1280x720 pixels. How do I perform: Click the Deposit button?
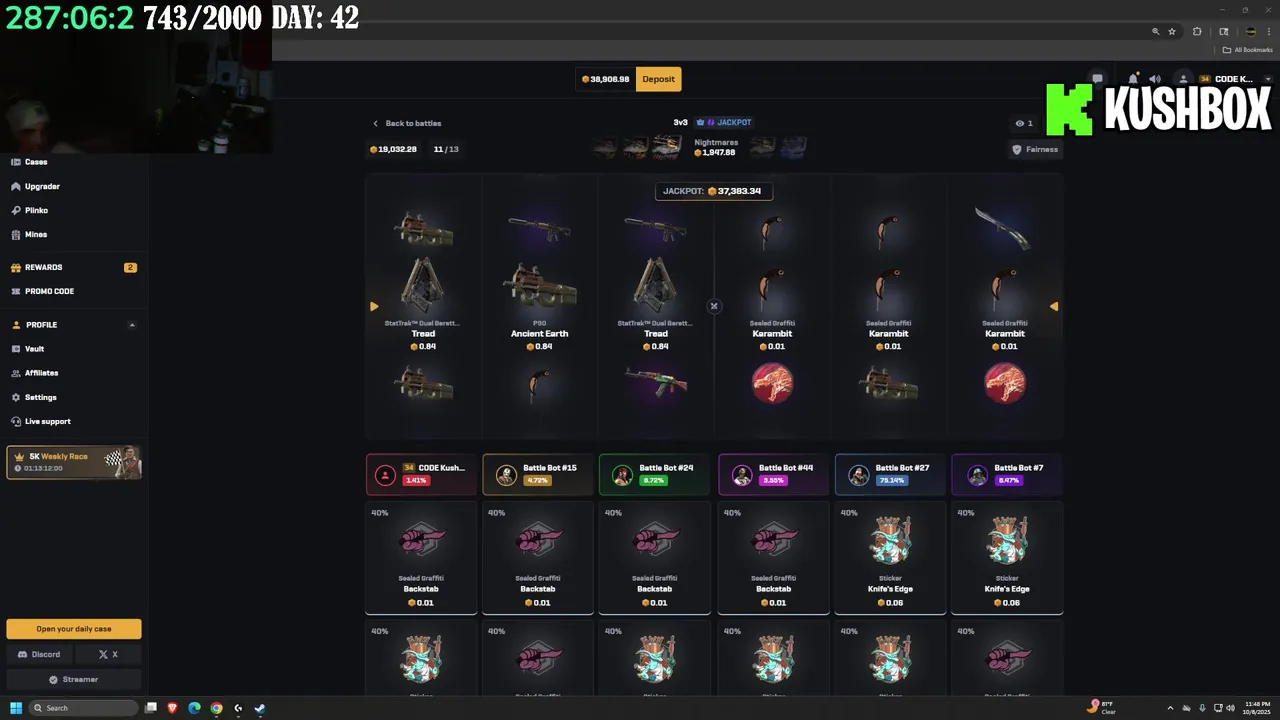click(658, 79)
